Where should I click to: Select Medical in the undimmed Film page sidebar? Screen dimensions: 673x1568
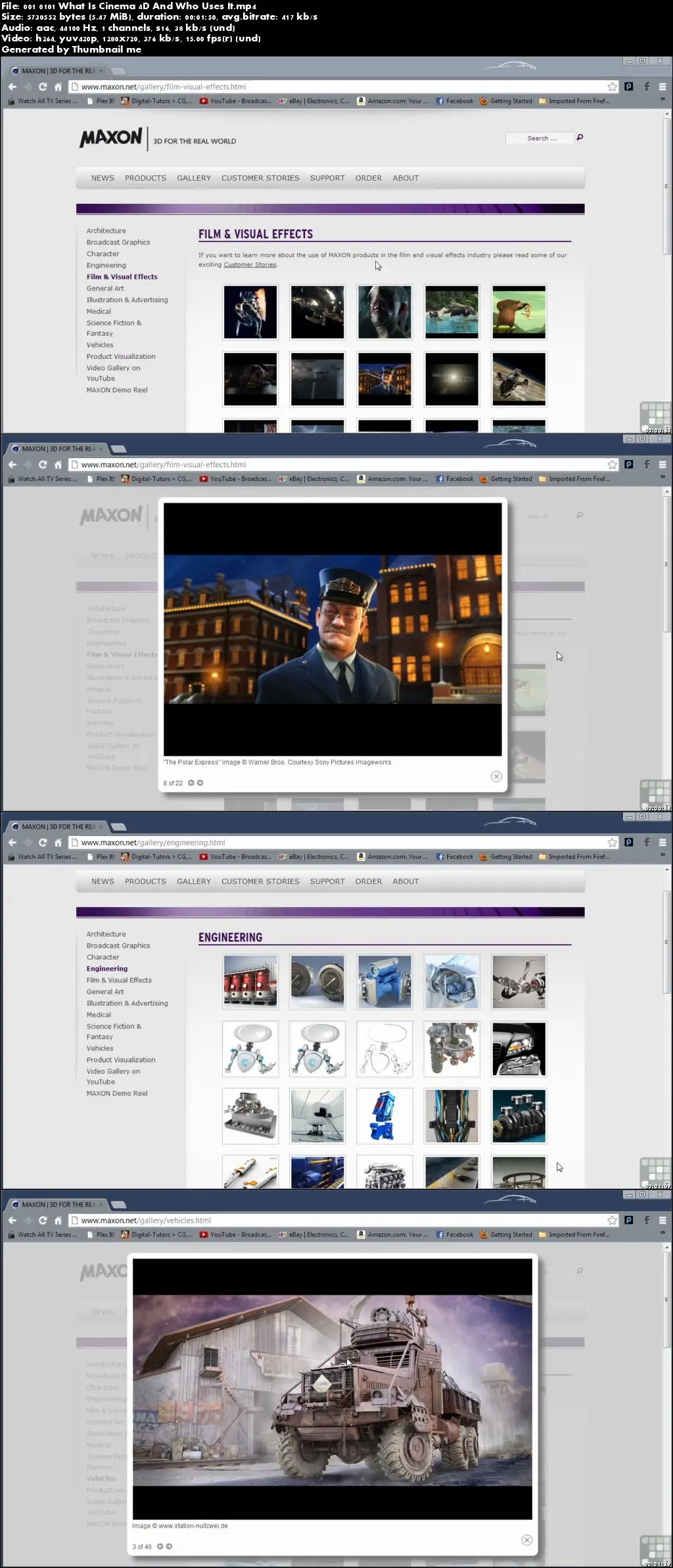pyautogui.click(x=99, y=311)
